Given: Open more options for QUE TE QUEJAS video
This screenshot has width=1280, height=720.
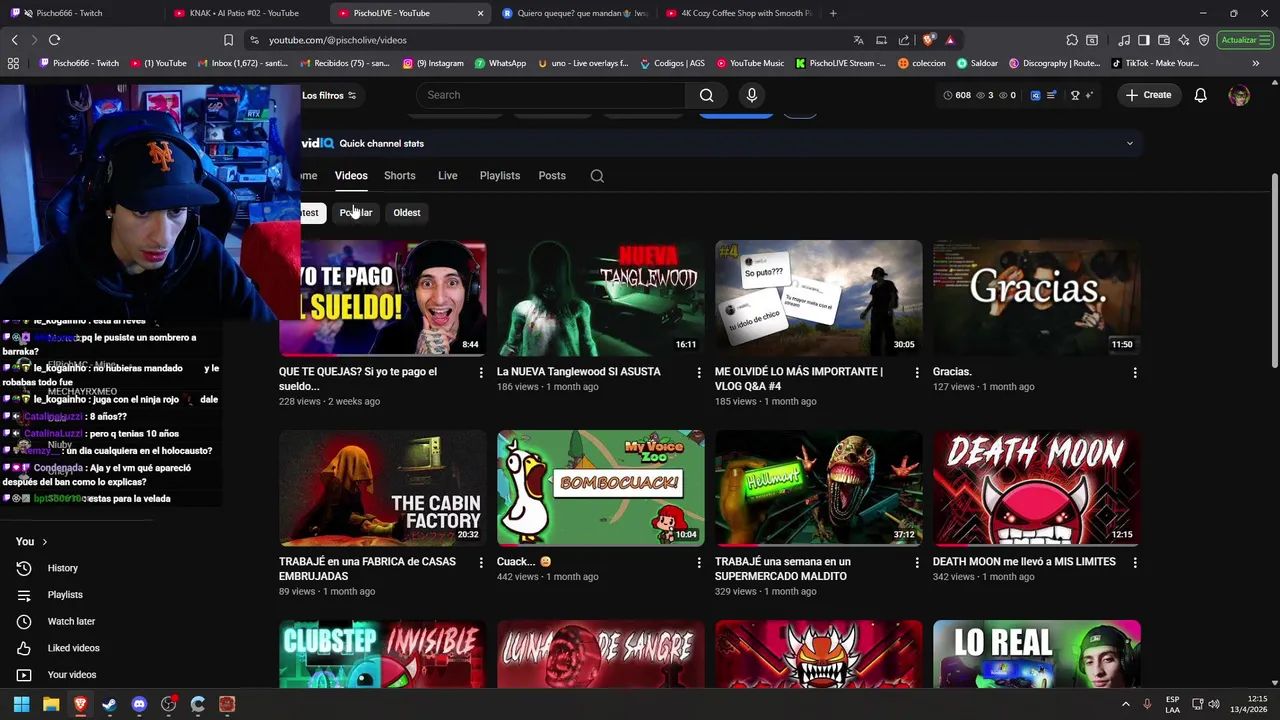Looking at the screenshot, I should tap(481, 373).
